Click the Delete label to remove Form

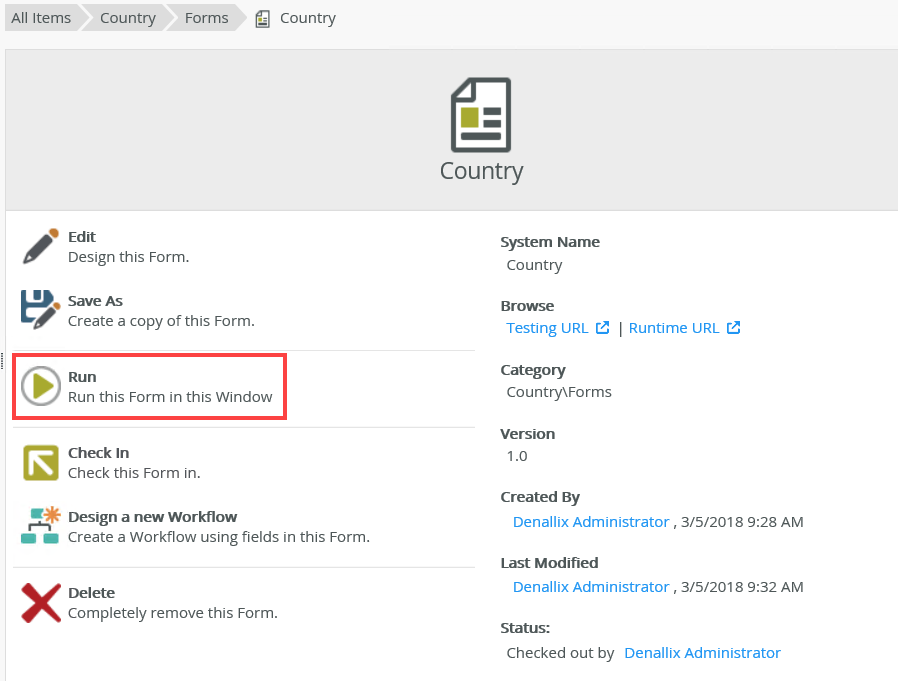tap(92, 593)
